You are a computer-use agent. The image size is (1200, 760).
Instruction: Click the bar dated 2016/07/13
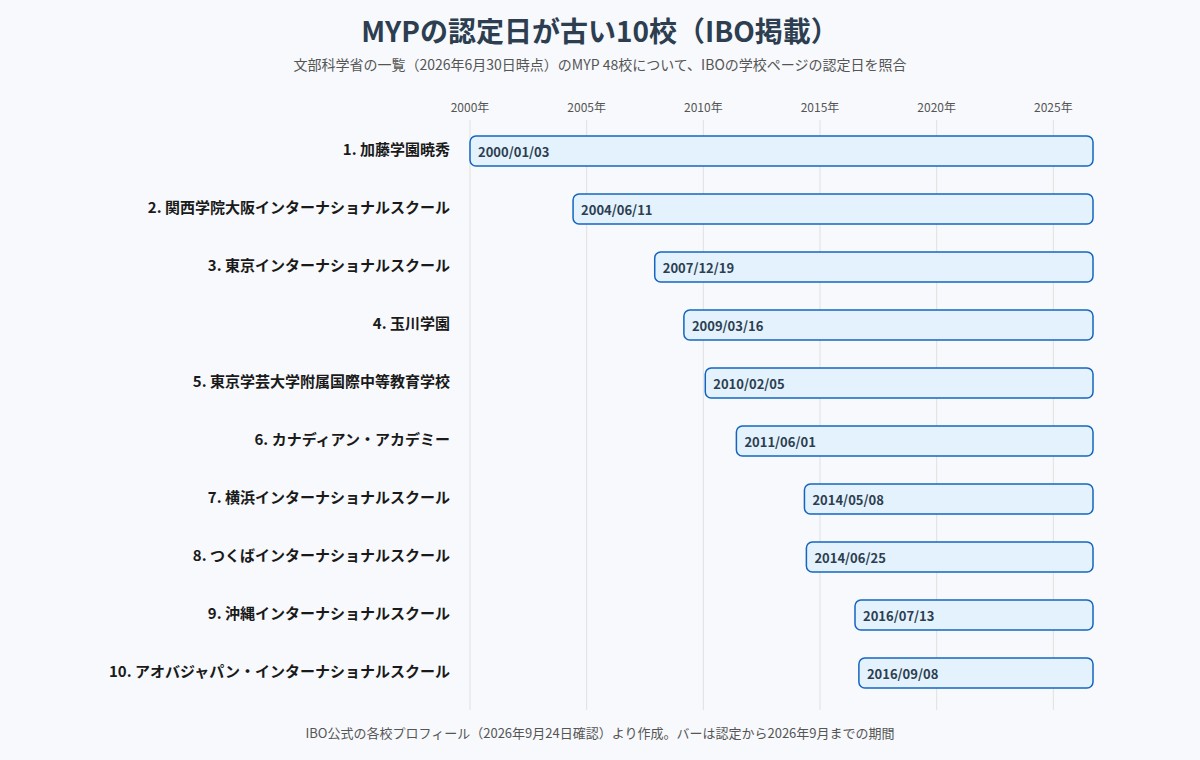[x=974, y=615]
